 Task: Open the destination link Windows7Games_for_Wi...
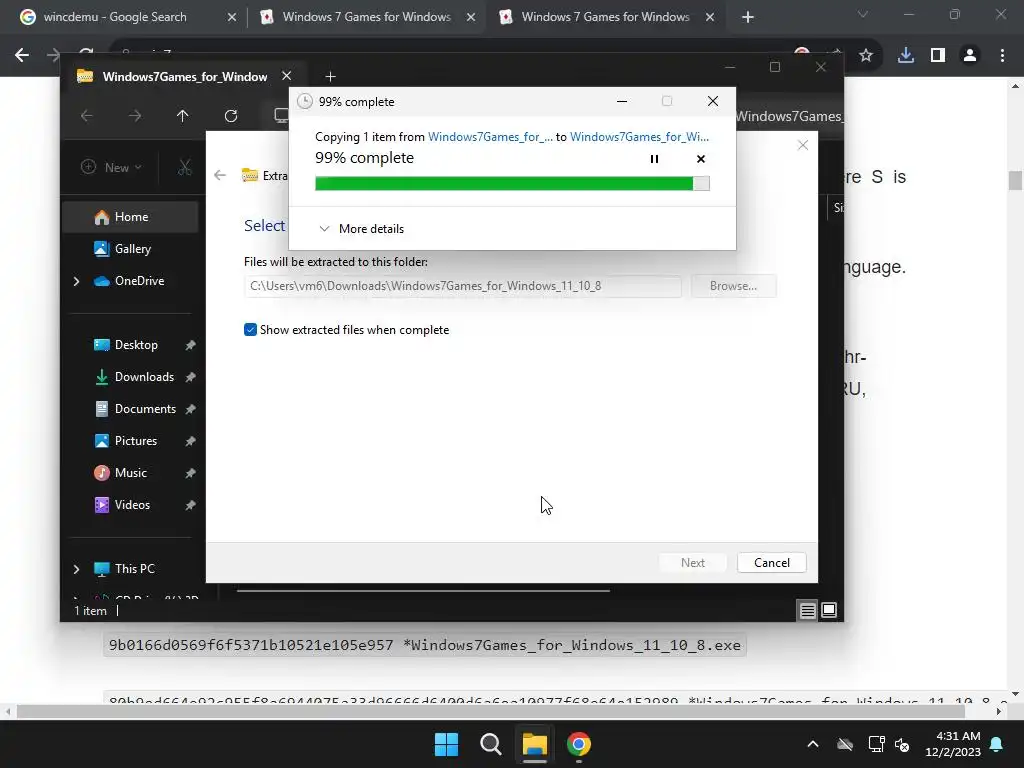click(639, 136)
